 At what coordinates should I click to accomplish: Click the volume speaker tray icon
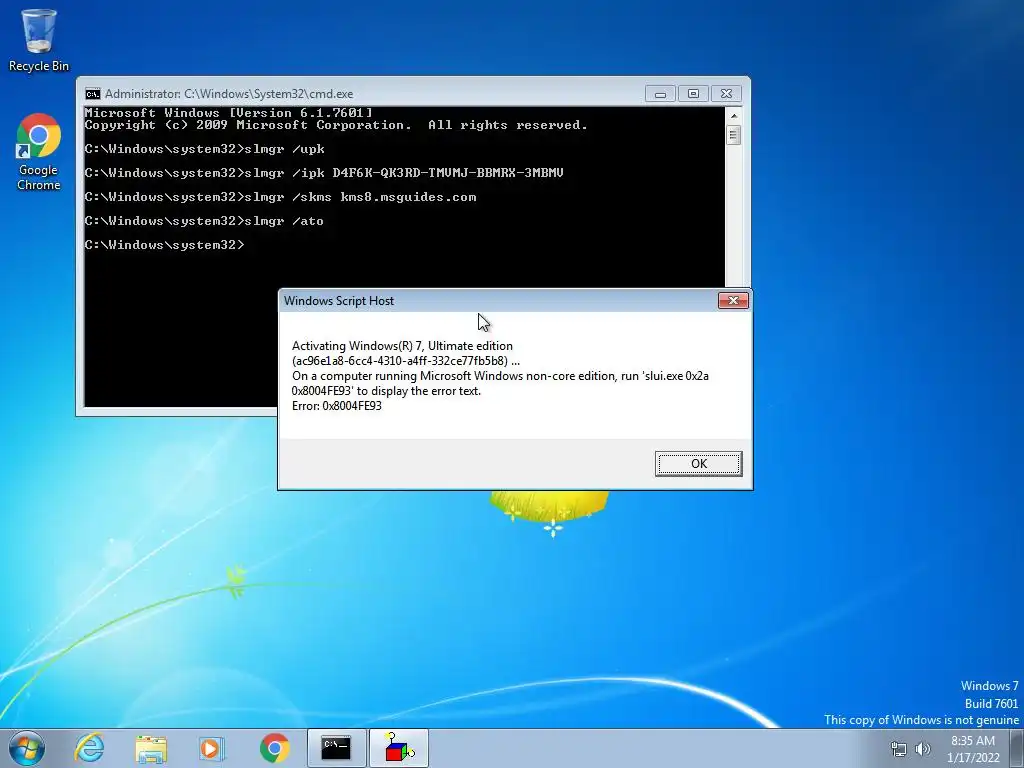(x=923, y=749)
